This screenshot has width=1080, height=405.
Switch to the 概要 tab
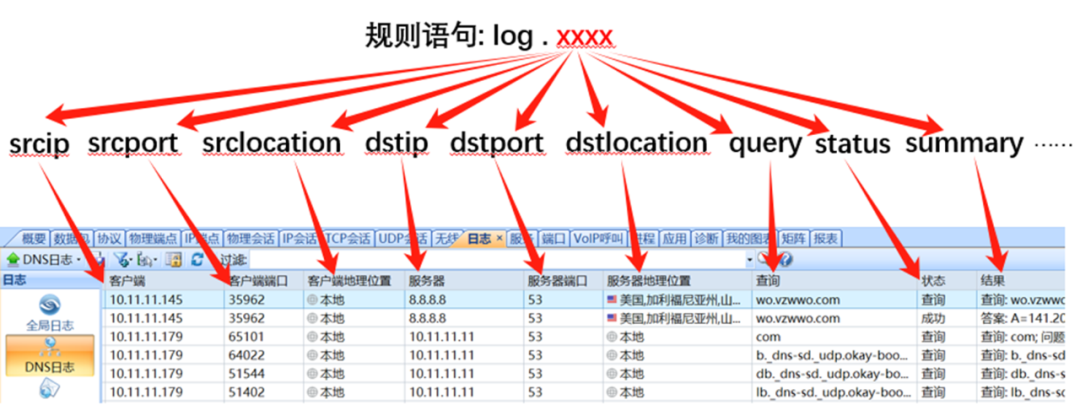click(x=34, y=239)
